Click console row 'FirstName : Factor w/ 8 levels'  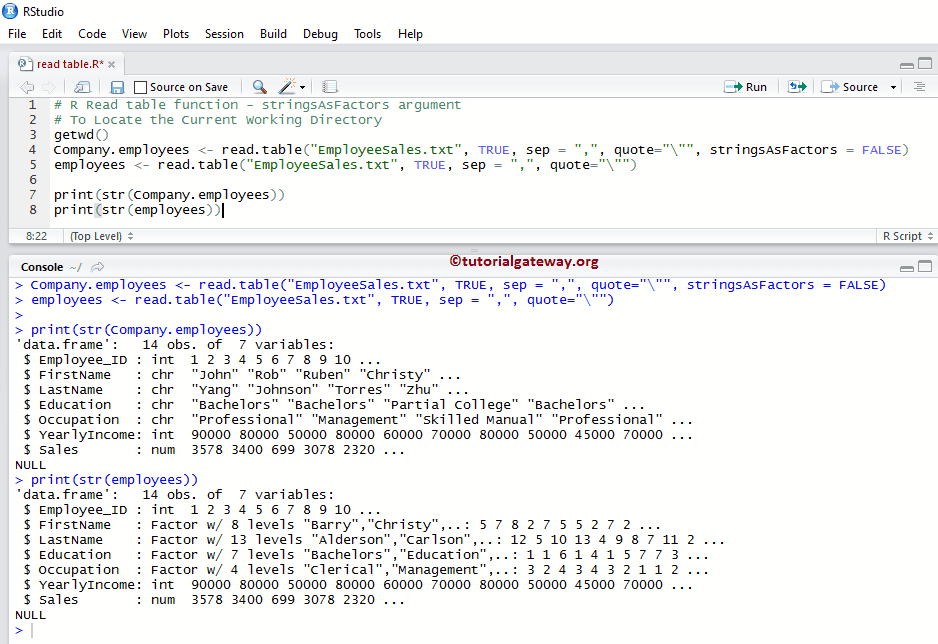pyautogui.click(x=342, y=525)
